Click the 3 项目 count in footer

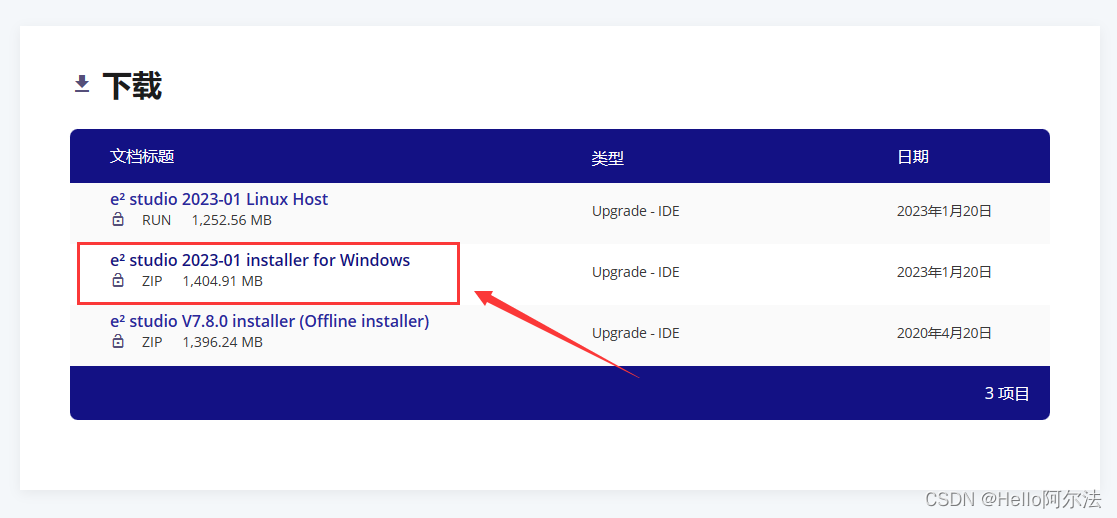[1007, 393]
